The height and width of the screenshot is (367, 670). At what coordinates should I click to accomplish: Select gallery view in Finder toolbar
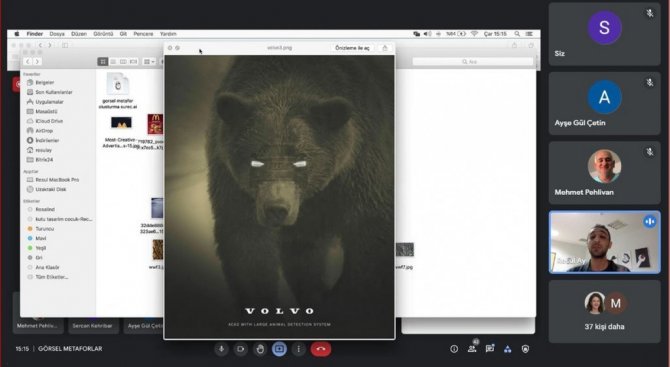coord(133,62)
